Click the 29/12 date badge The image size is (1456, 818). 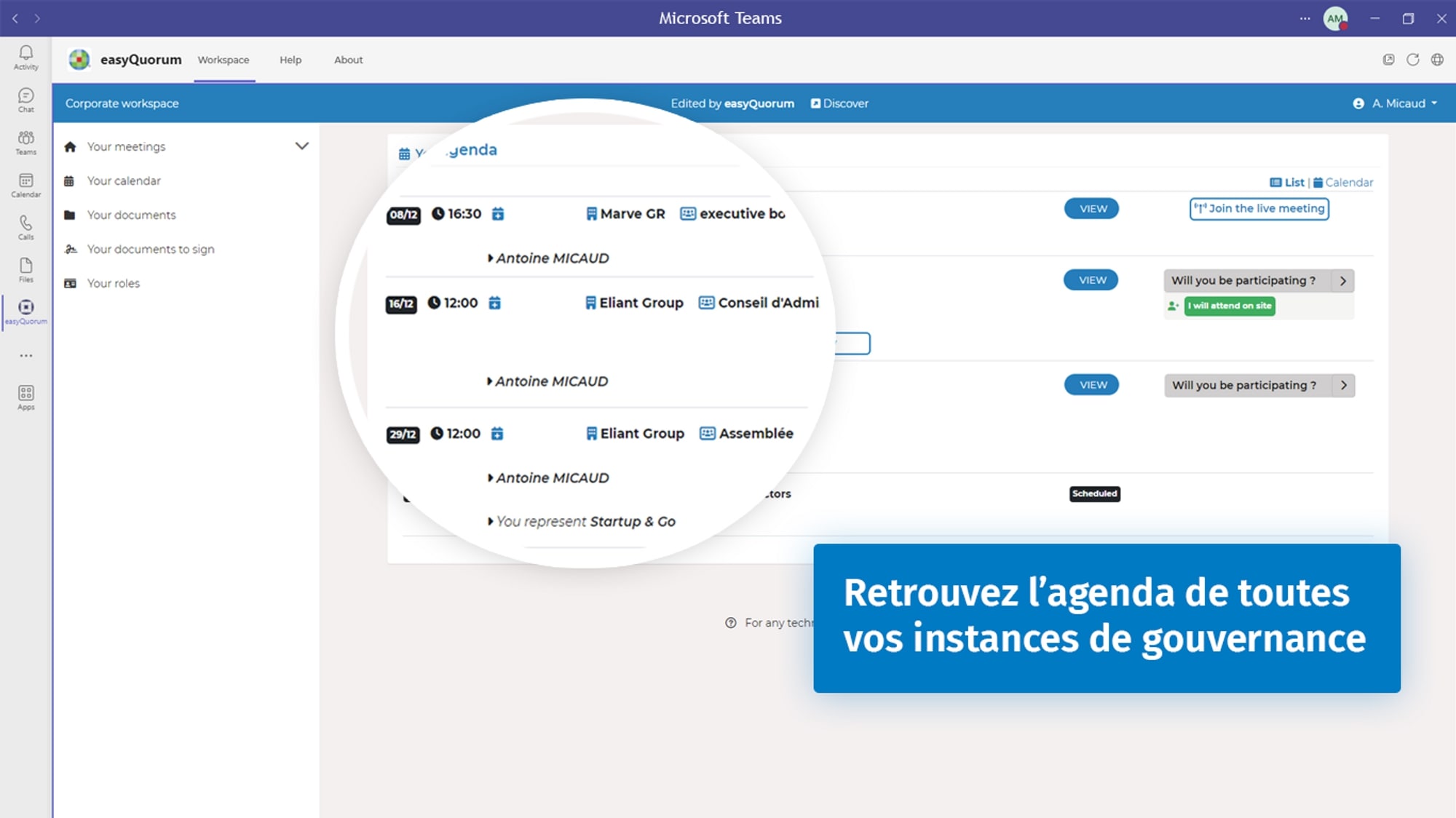[403, 434]
